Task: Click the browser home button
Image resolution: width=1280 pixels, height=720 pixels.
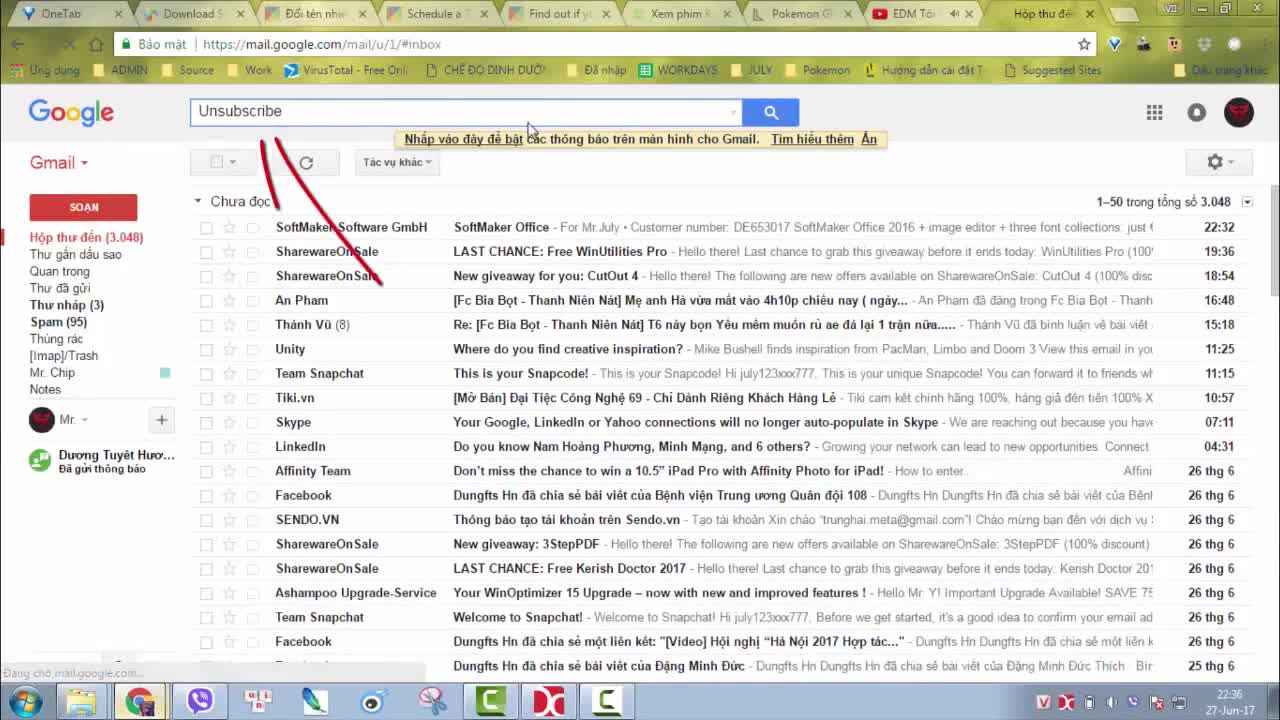Action: (96, 44)
